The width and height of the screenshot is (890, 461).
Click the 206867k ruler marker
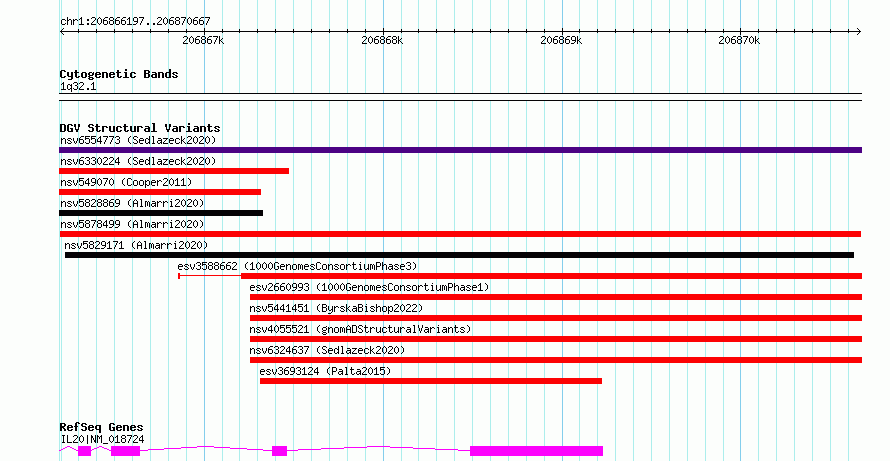[x=203, y=41]
